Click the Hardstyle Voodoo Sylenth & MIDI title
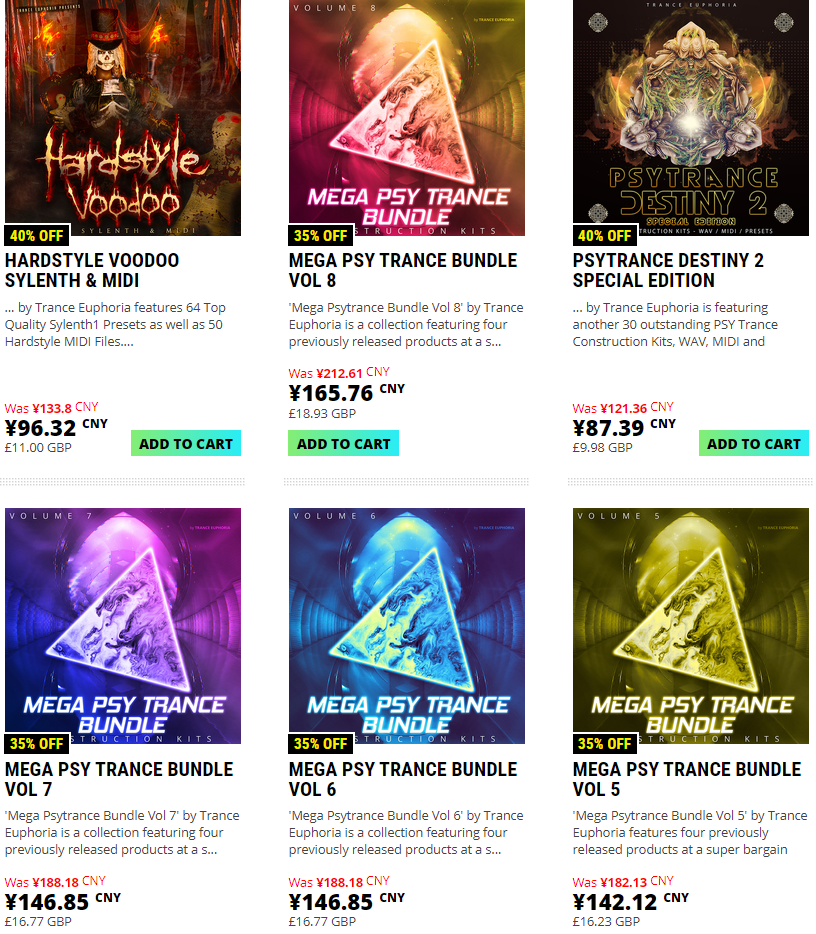Image resolution: width=816 pixels, height=934 pixels. point(92,270)
